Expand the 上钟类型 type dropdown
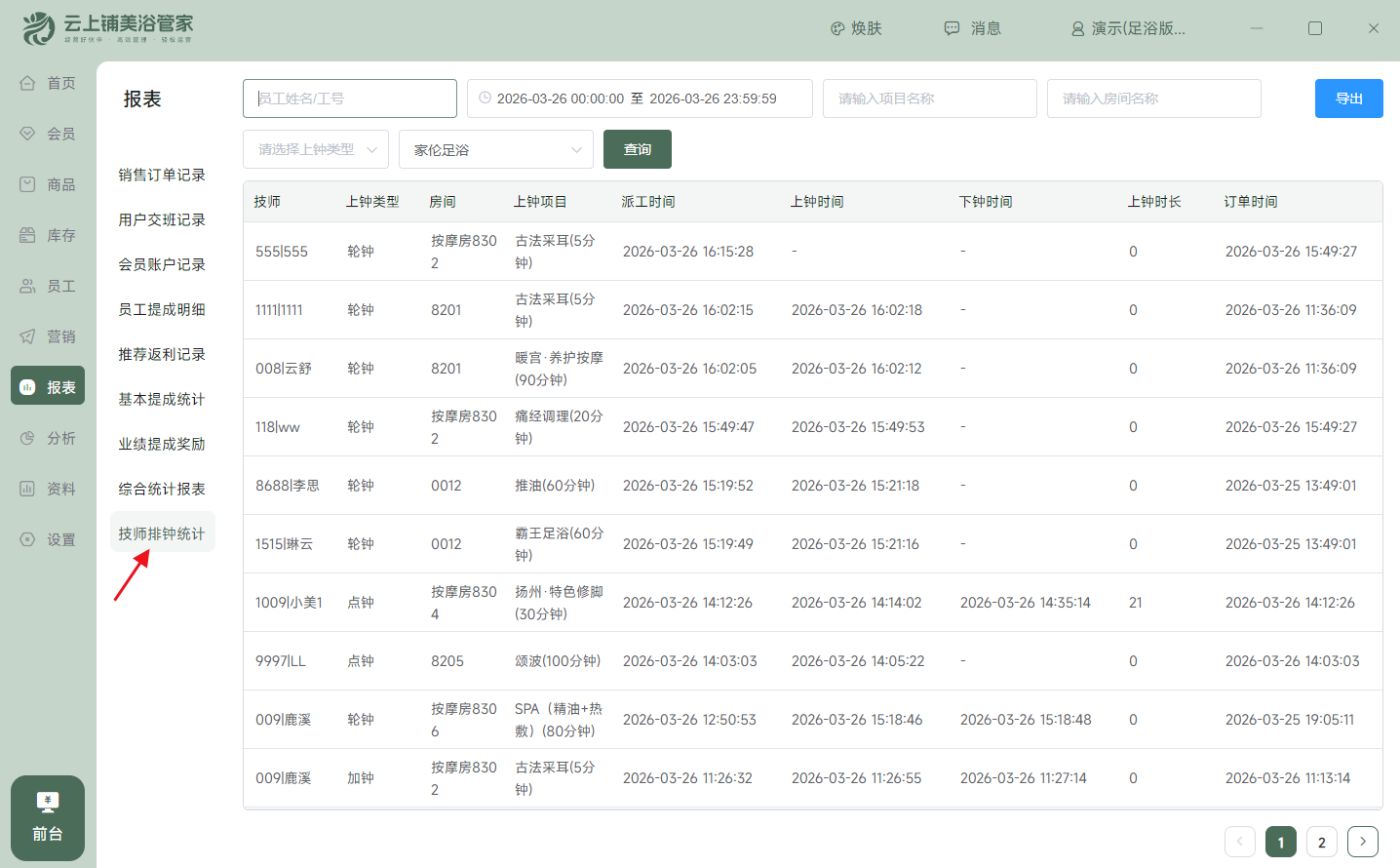This screenshot has width=1400, height=868. point(315,149)
